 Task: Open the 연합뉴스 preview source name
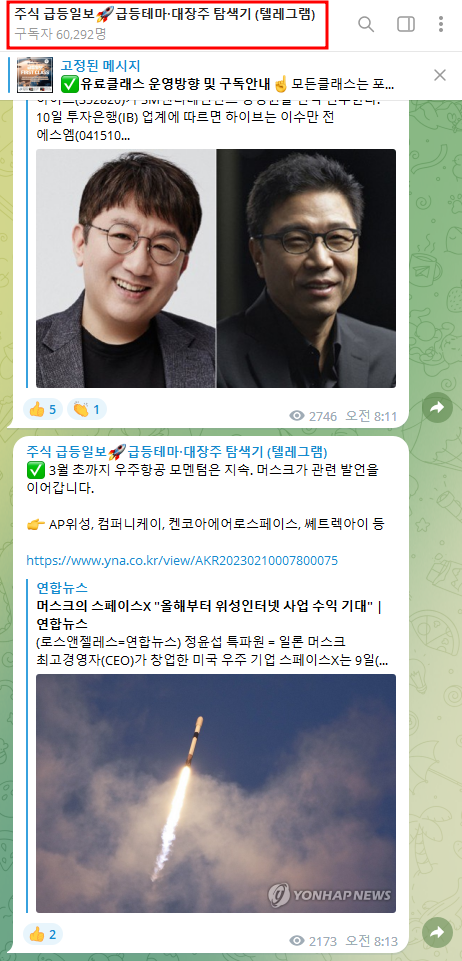point(62,587)
